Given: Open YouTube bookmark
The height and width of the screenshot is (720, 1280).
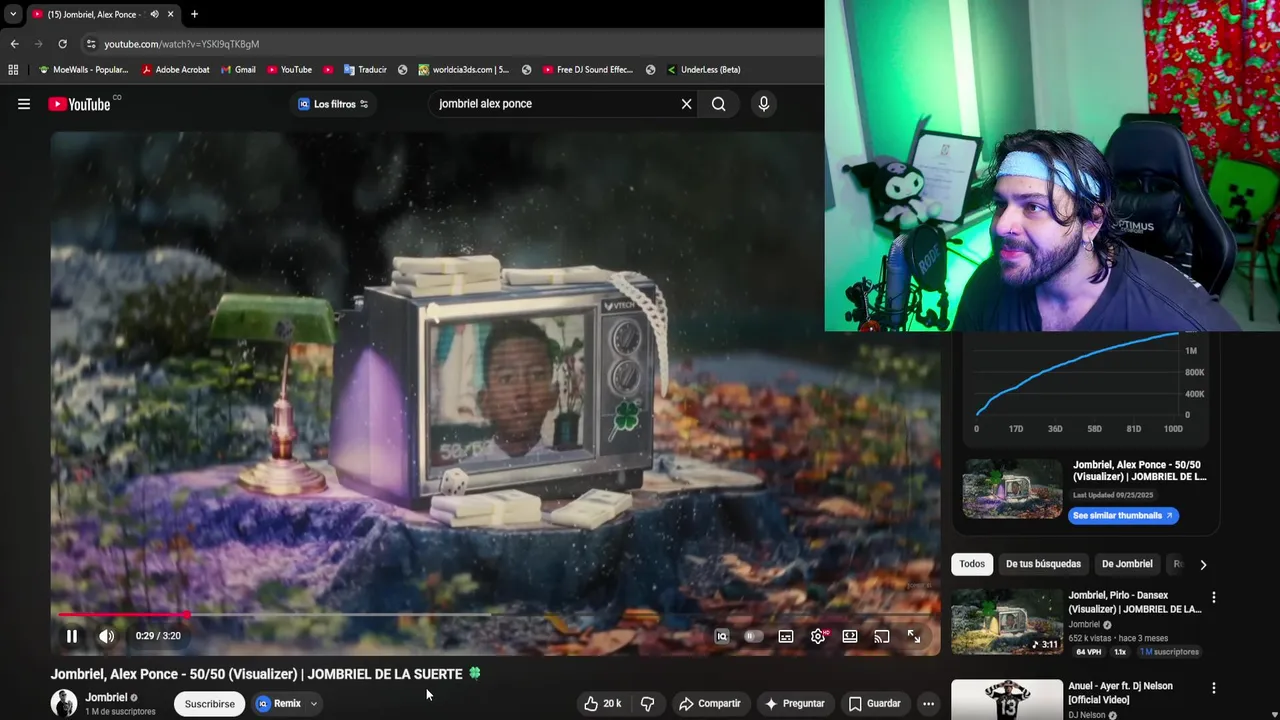Looking at the screenshot, I should (289, 70).
